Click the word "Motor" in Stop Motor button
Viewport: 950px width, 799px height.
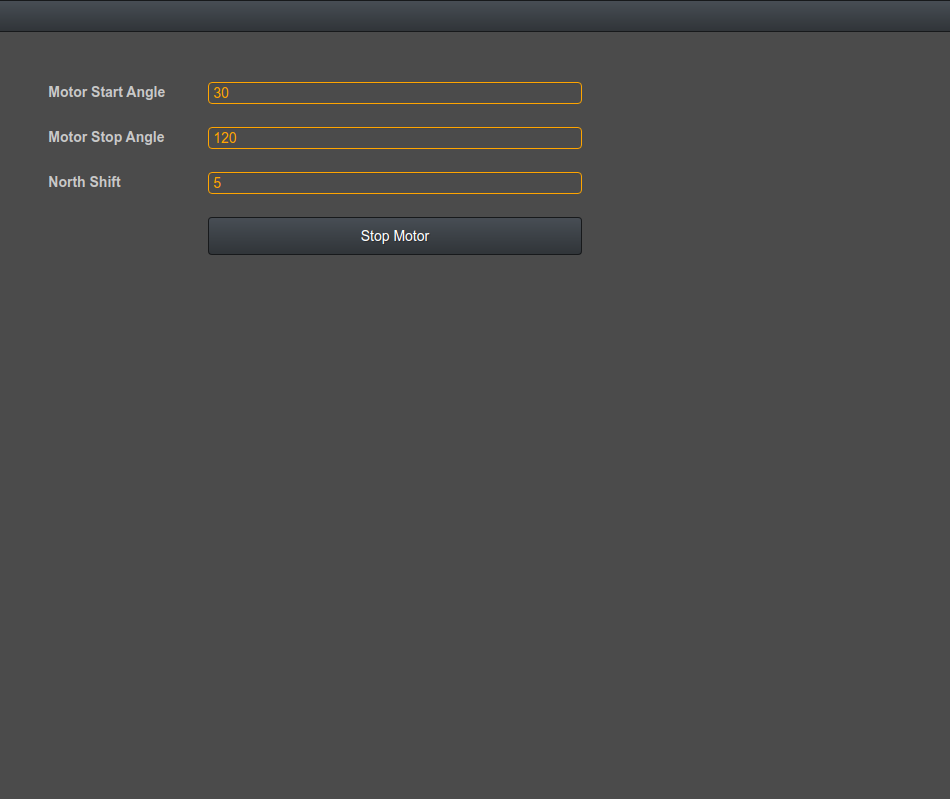[410, 236]
